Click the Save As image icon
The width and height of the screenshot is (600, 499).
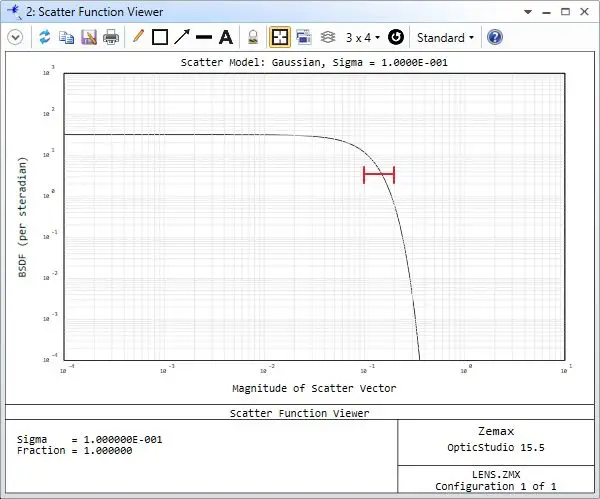click(x=88, y=37)
